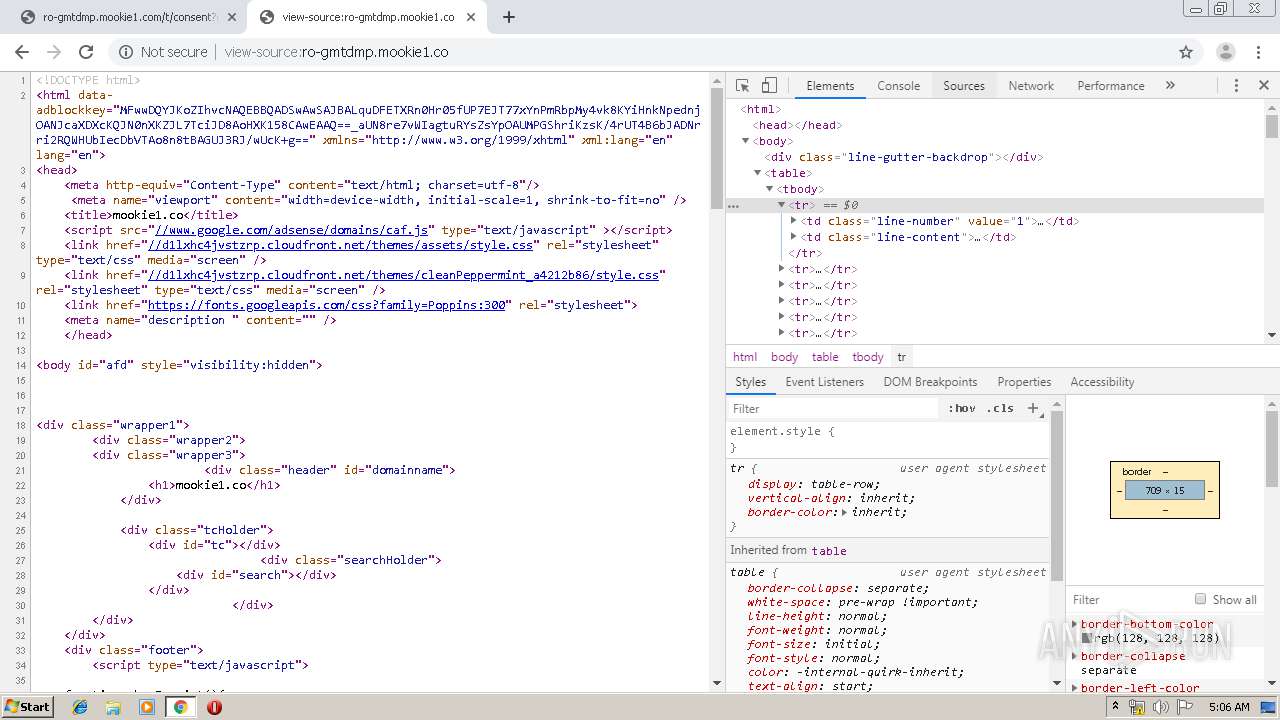Switch to the Network tab
Viewport: 1280px width, 720px height.
[x=1031, y=86]
